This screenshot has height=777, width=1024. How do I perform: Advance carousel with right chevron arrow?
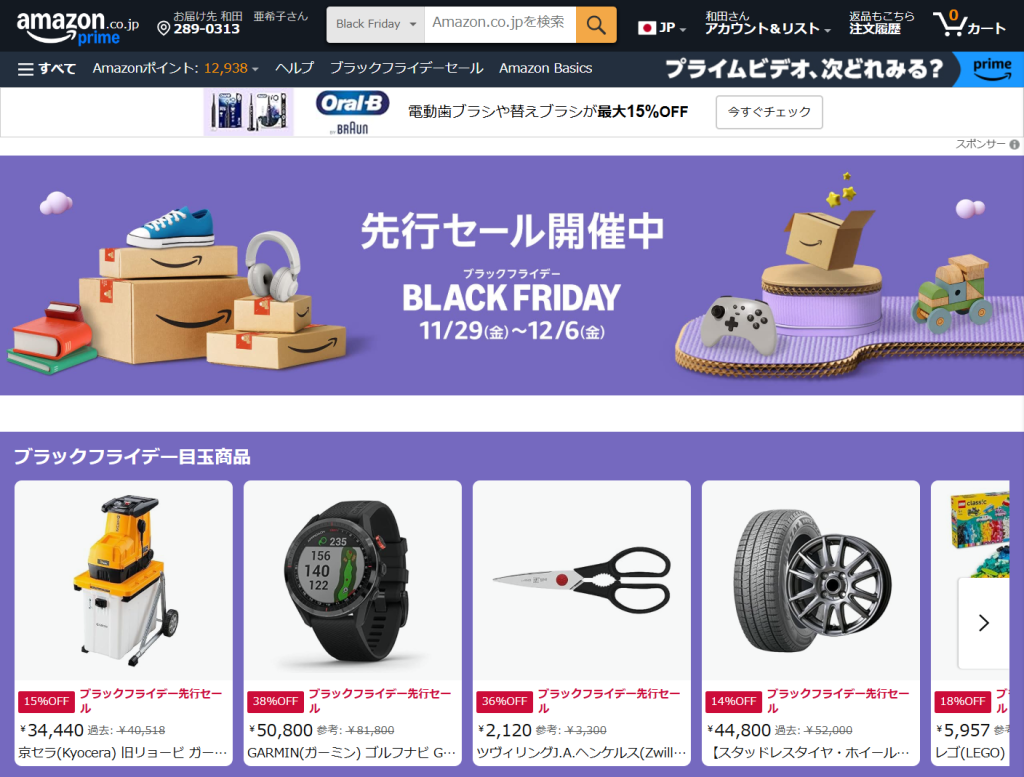coord(984,623)
